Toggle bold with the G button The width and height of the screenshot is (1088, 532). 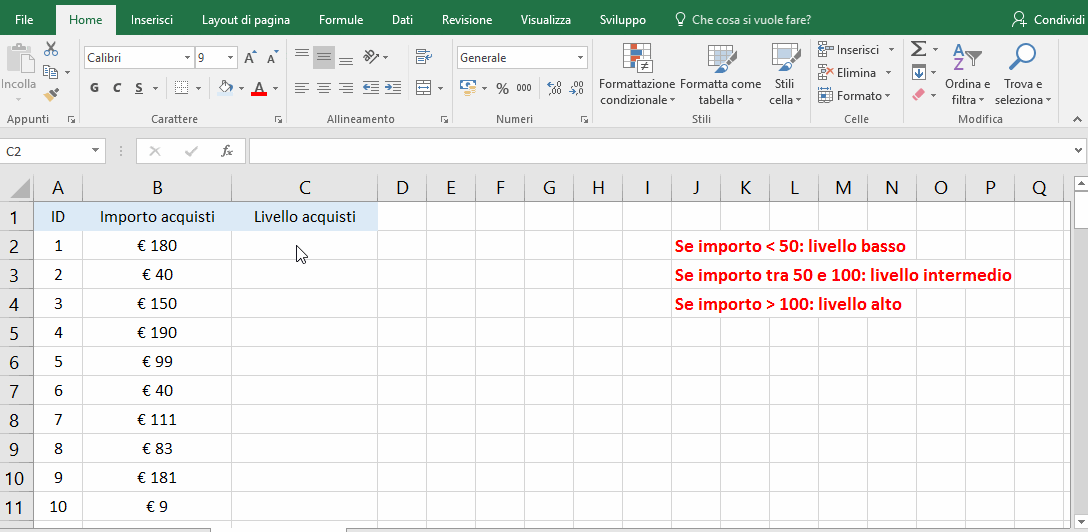tap(94, 88)
